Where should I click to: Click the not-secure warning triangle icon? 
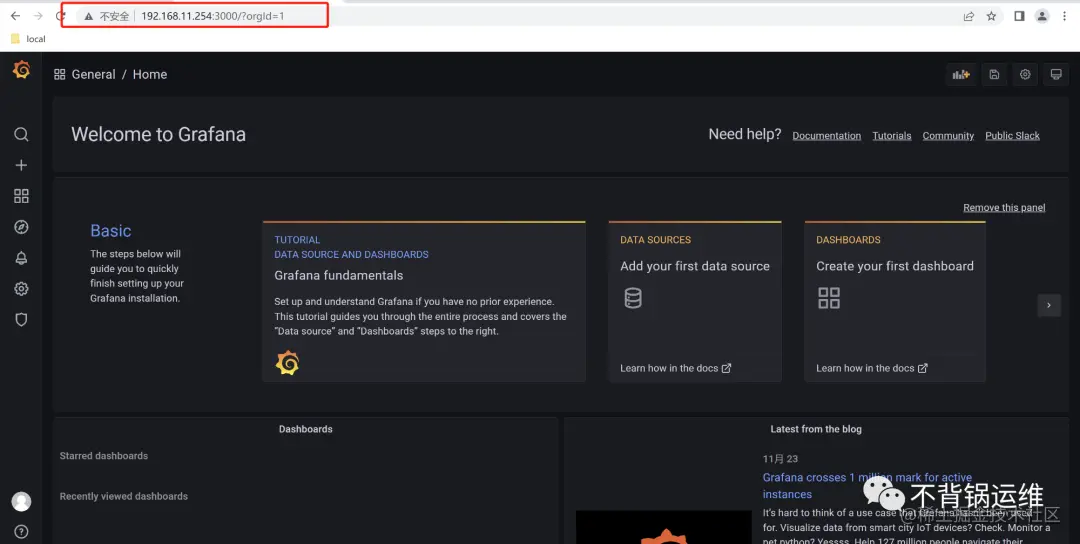89,16
